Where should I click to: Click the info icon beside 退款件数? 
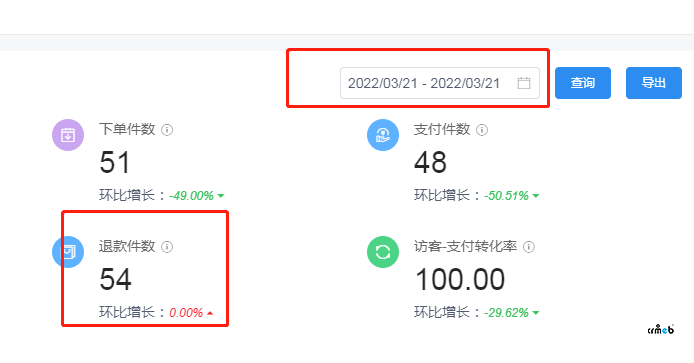(x=167, y=247)
